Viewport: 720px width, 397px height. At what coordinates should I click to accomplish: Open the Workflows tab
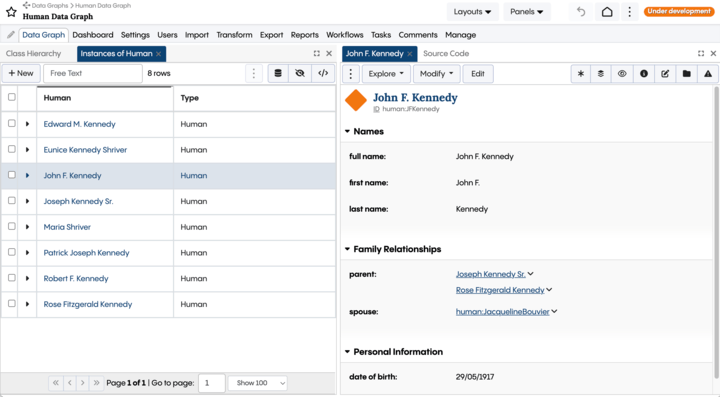point(344,35)
